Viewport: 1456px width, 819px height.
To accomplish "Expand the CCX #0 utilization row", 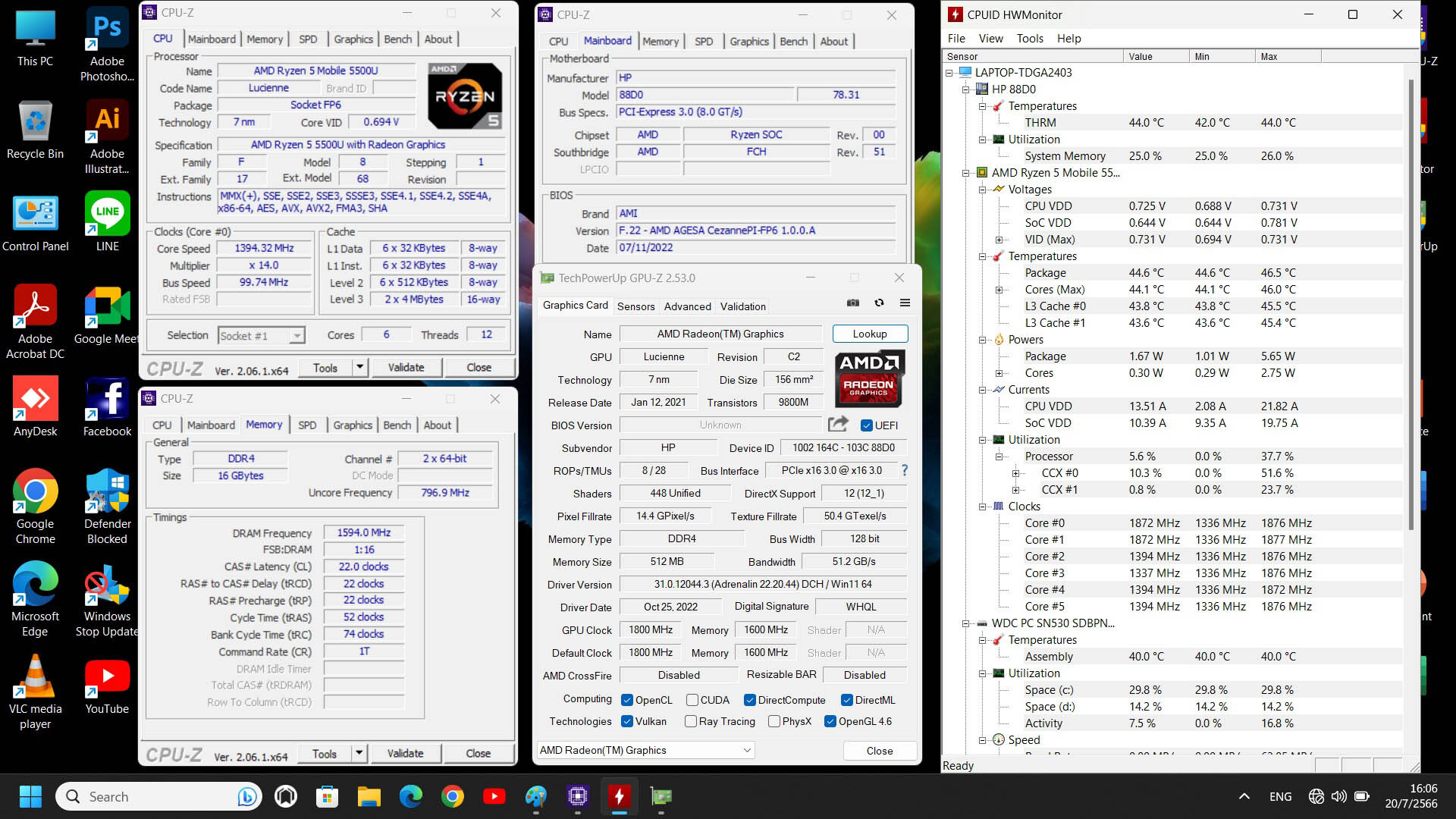I will click(x=1015, y=473).
